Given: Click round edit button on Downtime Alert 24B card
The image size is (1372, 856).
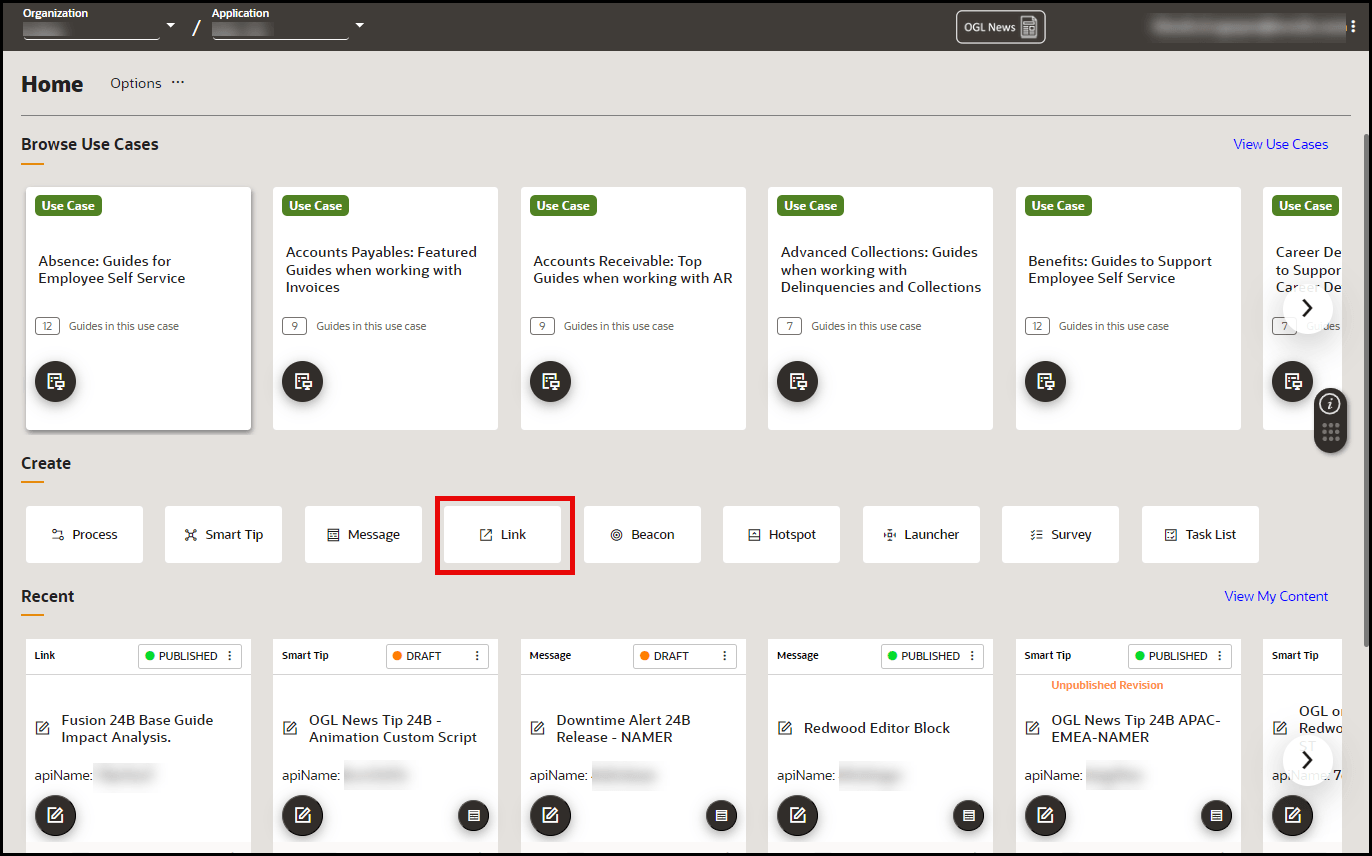Looking at the screenshot, I should (x=550, y=815).
